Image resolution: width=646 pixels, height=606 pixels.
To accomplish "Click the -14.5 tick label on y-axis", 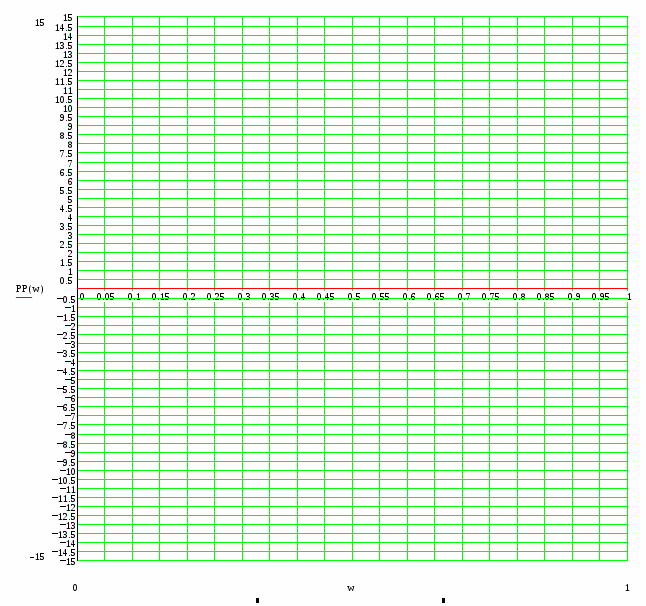I will tap(63, 552).
